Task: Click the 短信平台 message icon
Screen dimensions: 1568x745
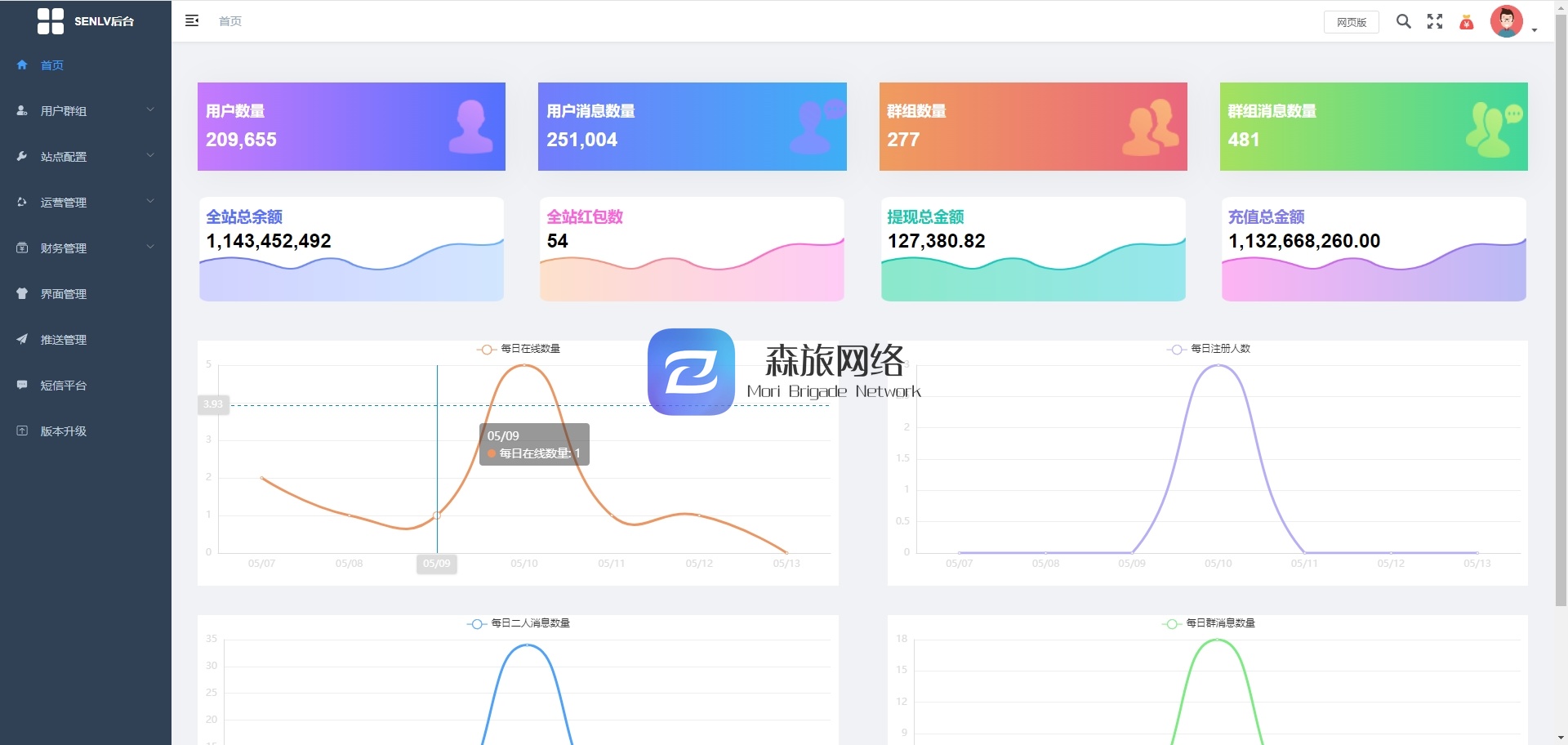Action: click(x=22, y=385)
